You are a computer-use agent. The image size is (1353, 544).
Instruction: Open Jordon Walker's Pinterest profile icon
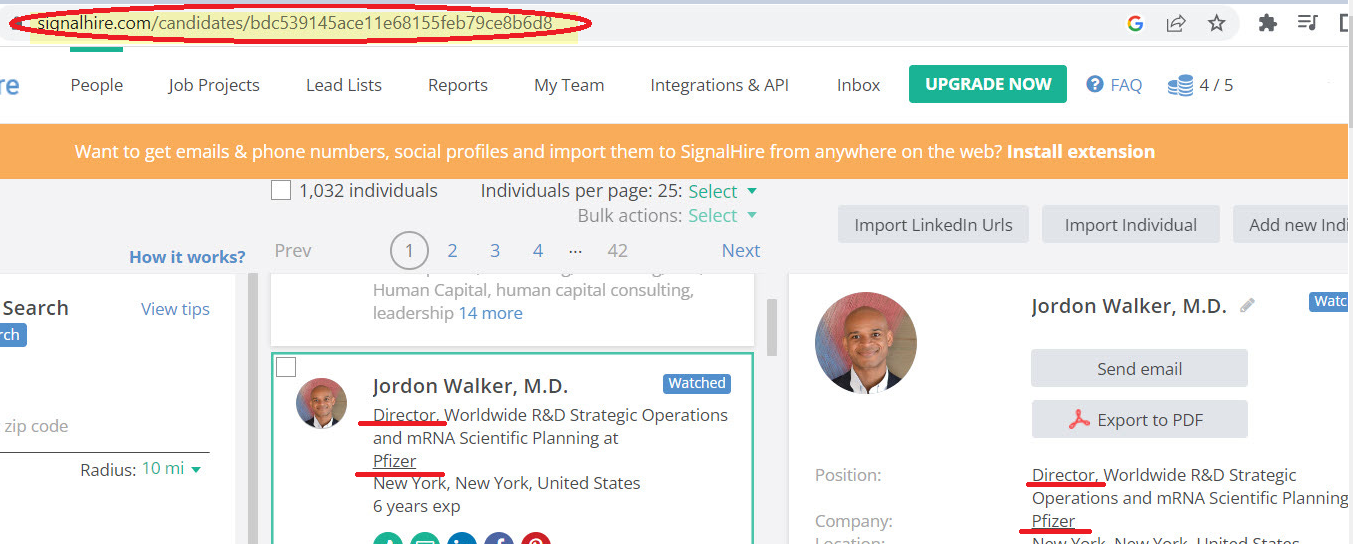click(x=536, y=540)
